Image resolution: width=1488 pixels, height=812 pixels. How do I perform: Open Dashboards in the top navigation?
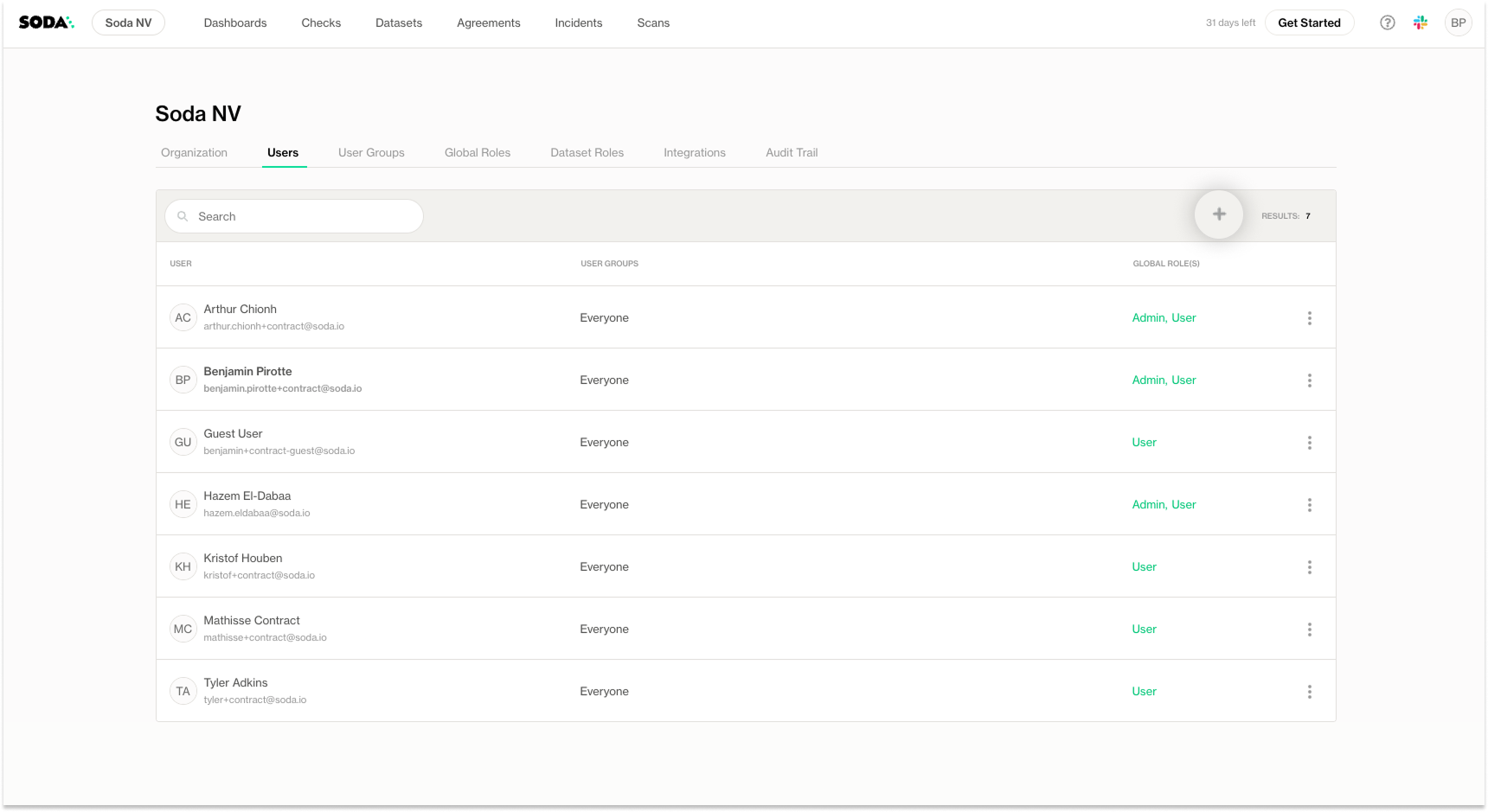[x=235, y=22]
